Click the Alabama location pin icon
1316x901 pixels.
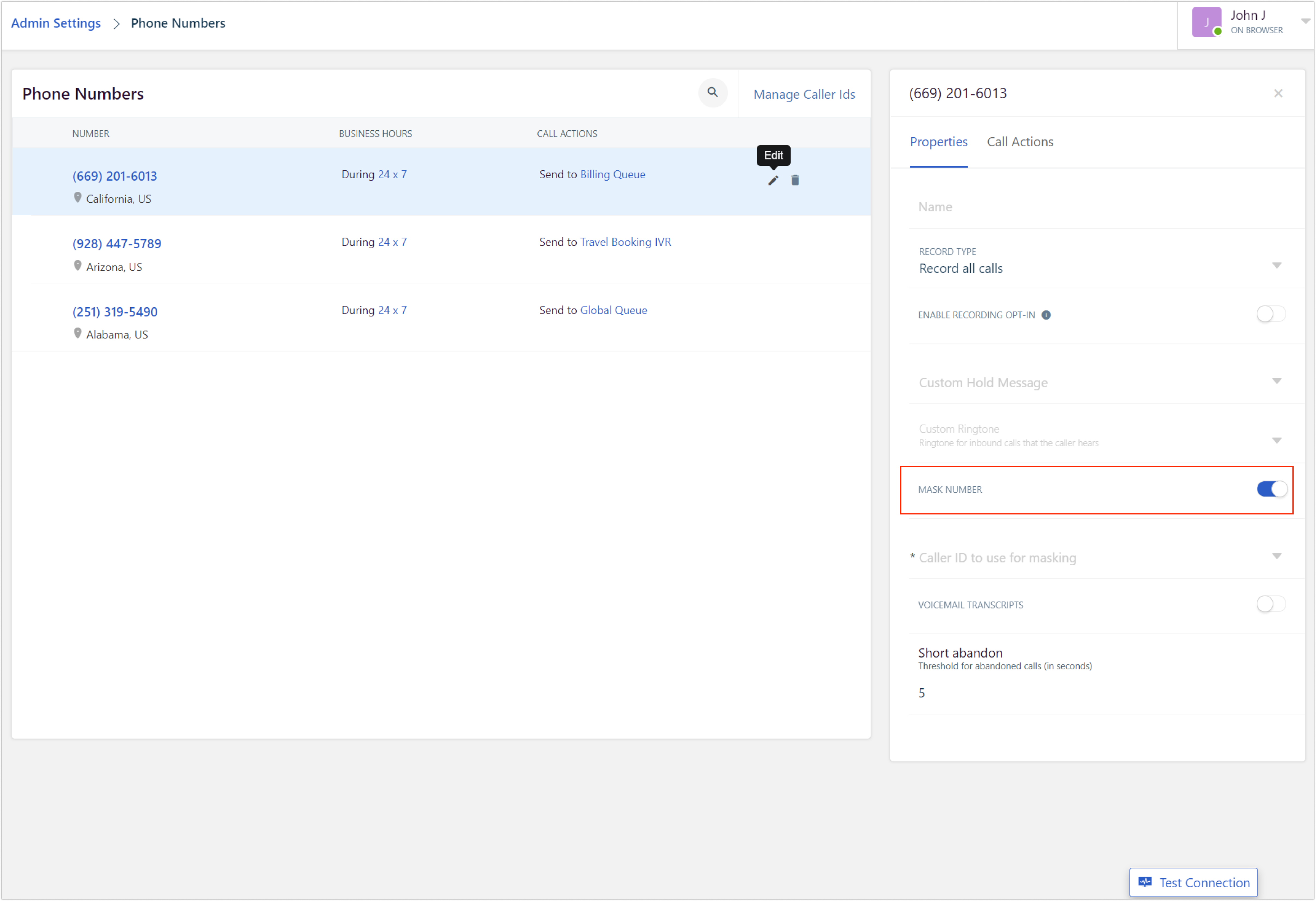click(78, 333)
